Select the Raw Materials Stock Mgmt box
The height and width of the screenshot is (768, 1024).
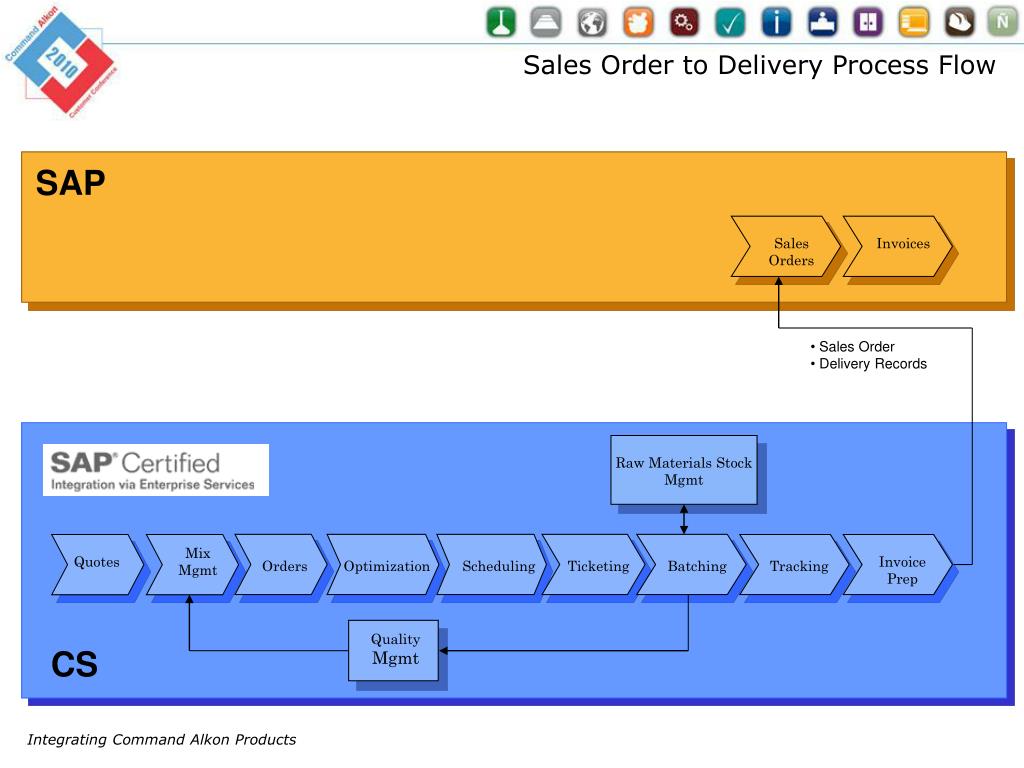[684, 470]
